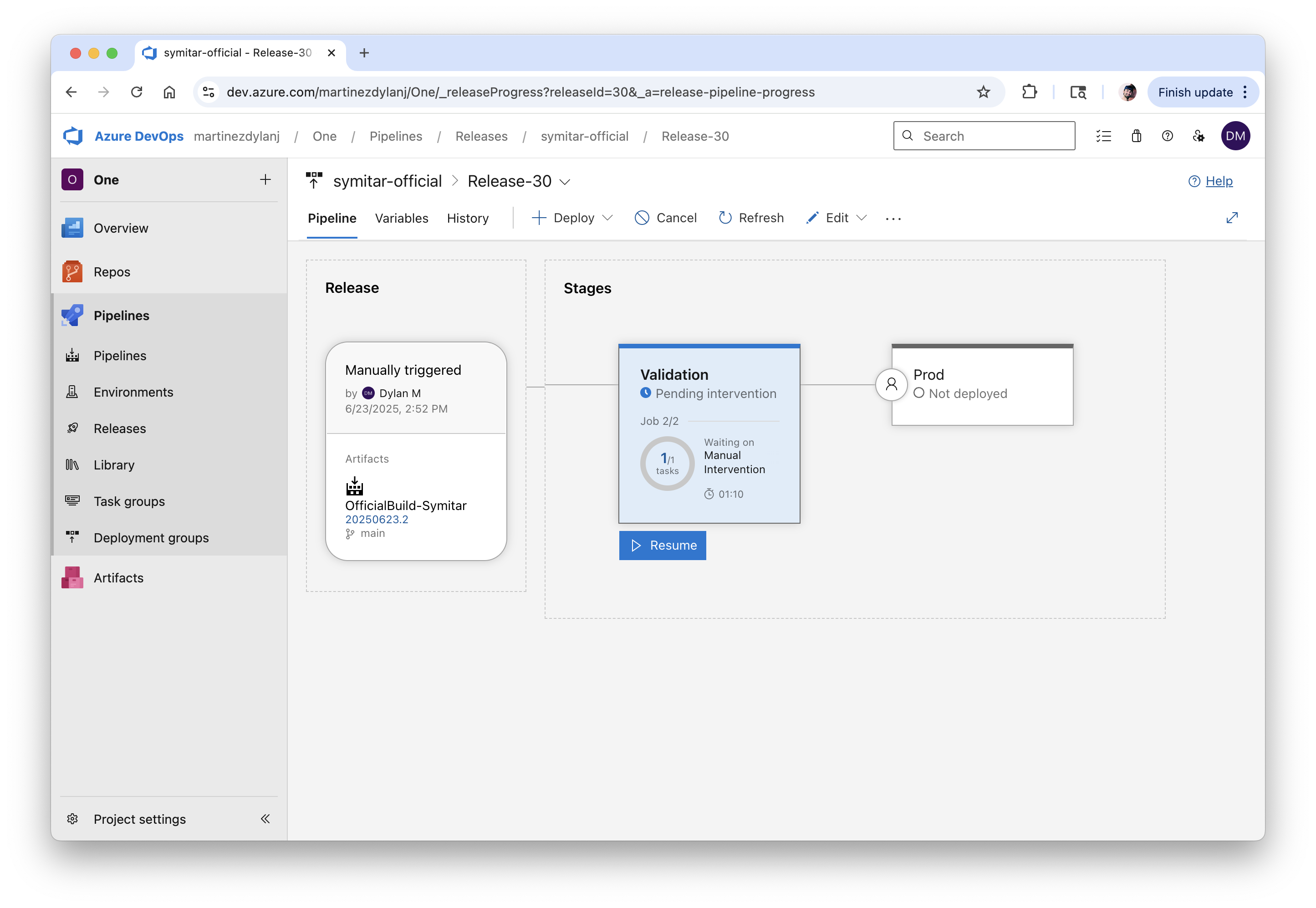
Task: Click the Release-30 breadcrumb
Action: (695, 136)
